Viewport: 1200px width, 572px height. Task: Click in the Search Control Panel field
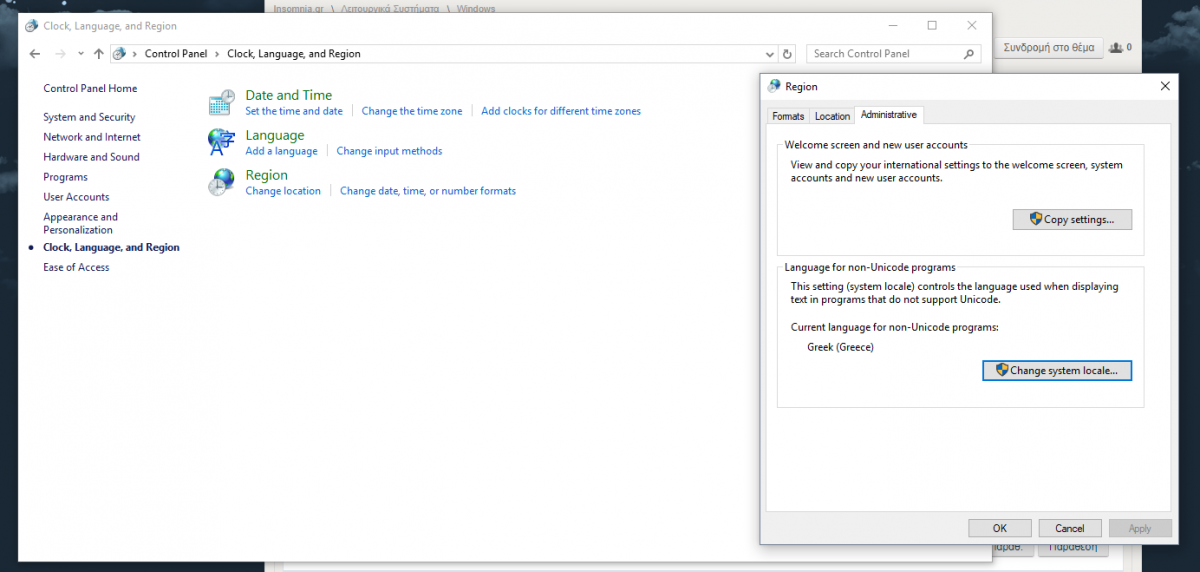pyautogui.click(x=885, y=54)
